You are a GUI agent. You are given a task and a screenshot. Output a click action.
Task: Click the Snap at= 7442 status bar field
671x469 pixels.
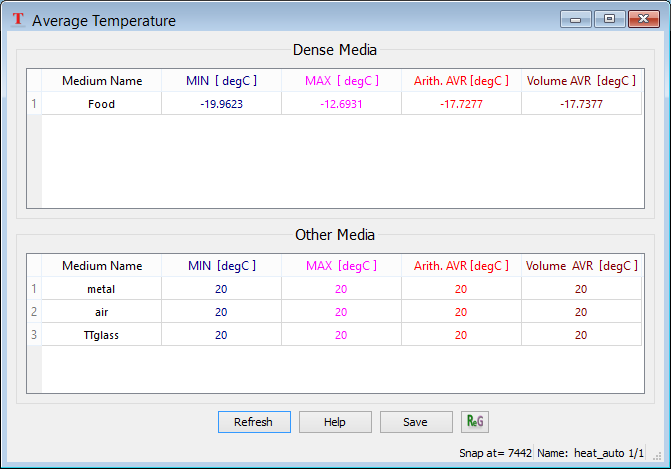pyautogui.click(x=495, y=452)
